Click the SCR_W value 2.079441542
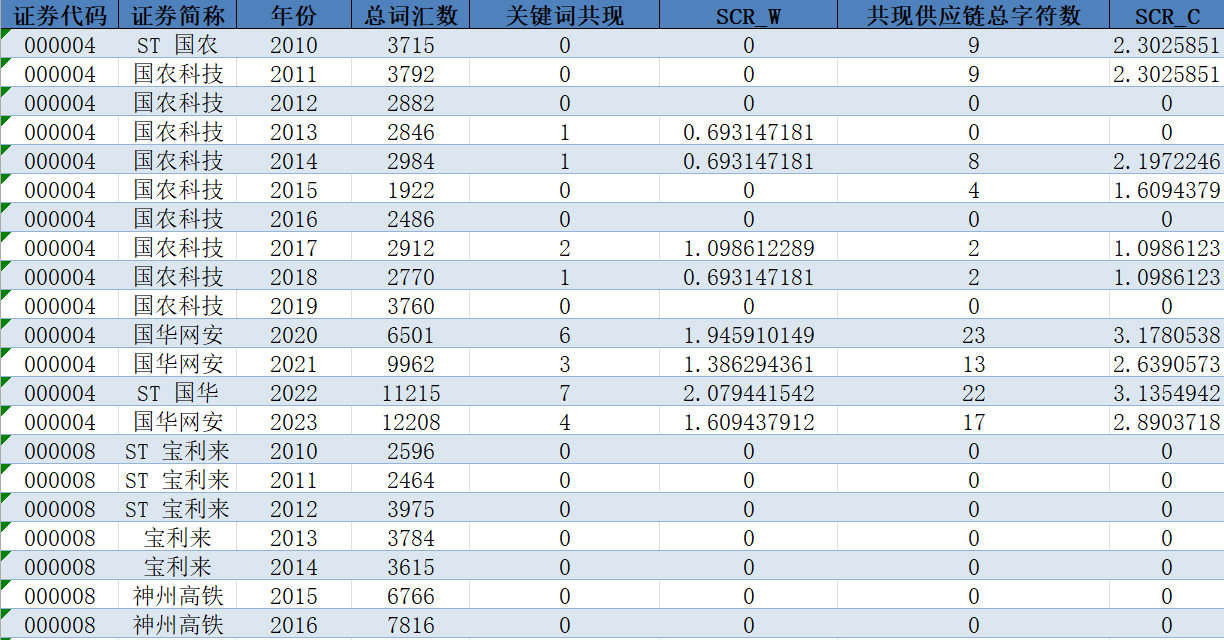1224x640 pixels. coord(749,393)
